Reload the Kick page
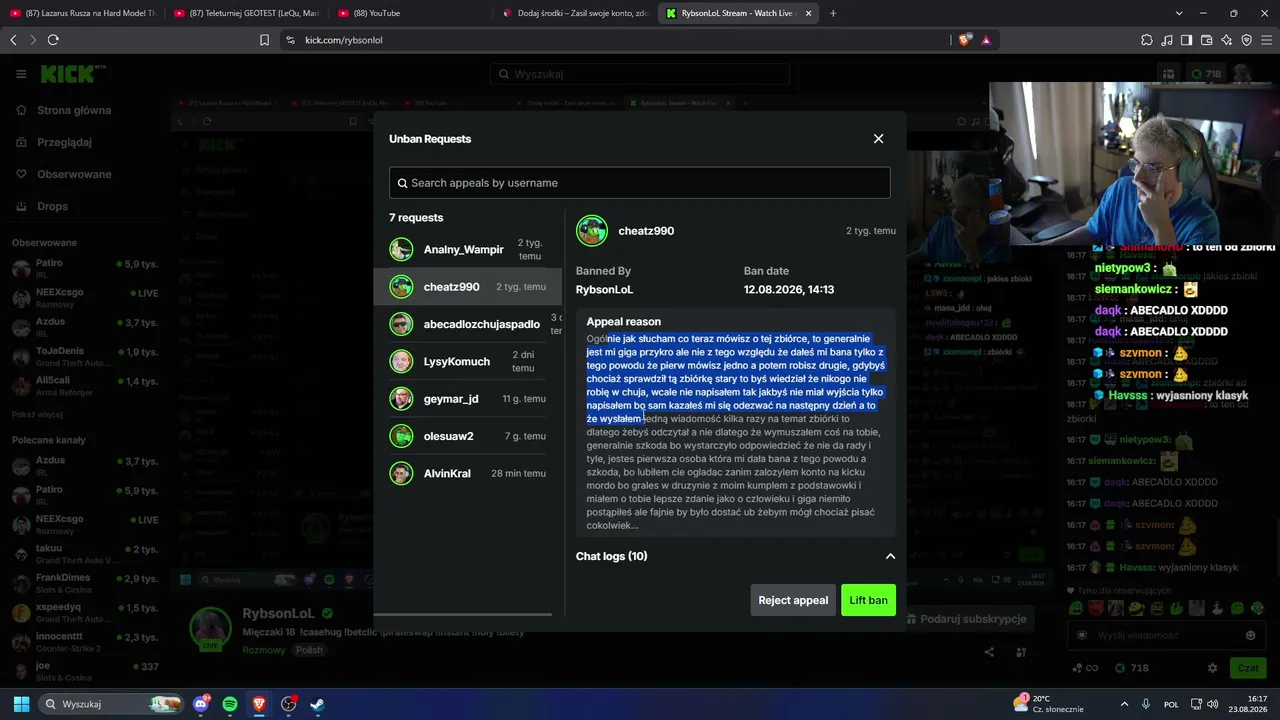1280x720 pixels. [x=53, y=40]
